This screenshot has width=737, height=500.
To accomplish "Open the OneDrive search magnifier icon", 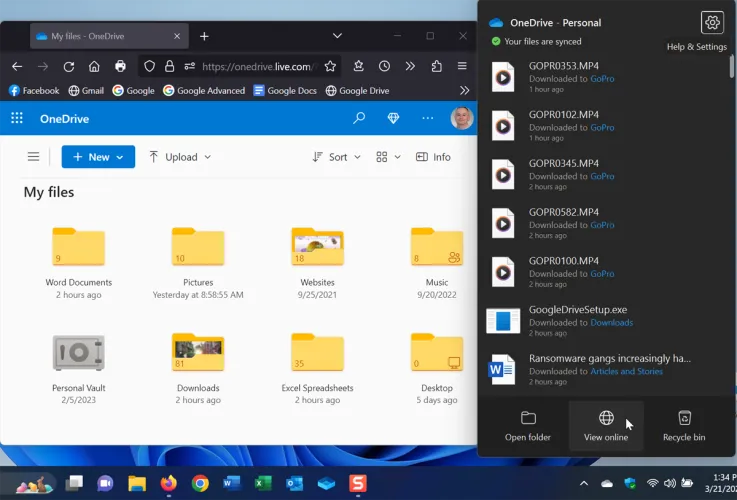I will [x=359, y=118].
